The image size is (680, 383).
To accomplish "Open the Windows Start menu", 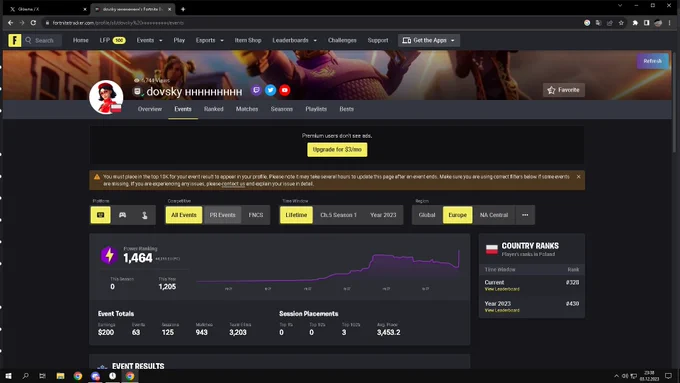I will [x=8, y=376].
